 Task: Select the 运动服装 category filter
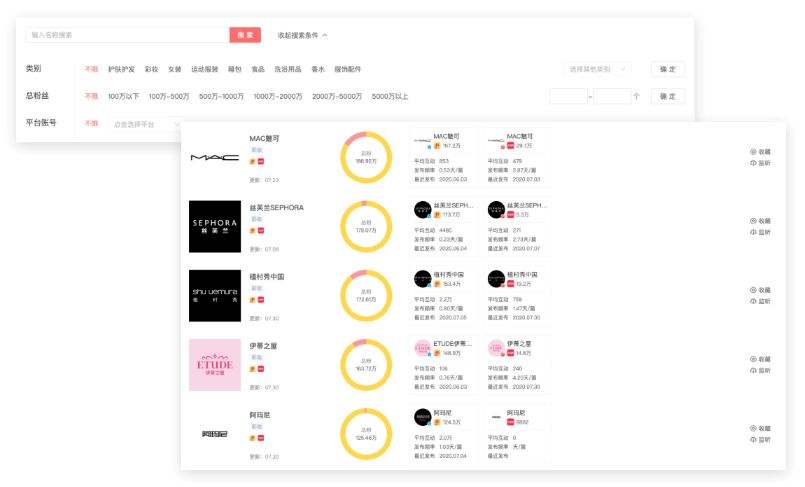(205, 69)
